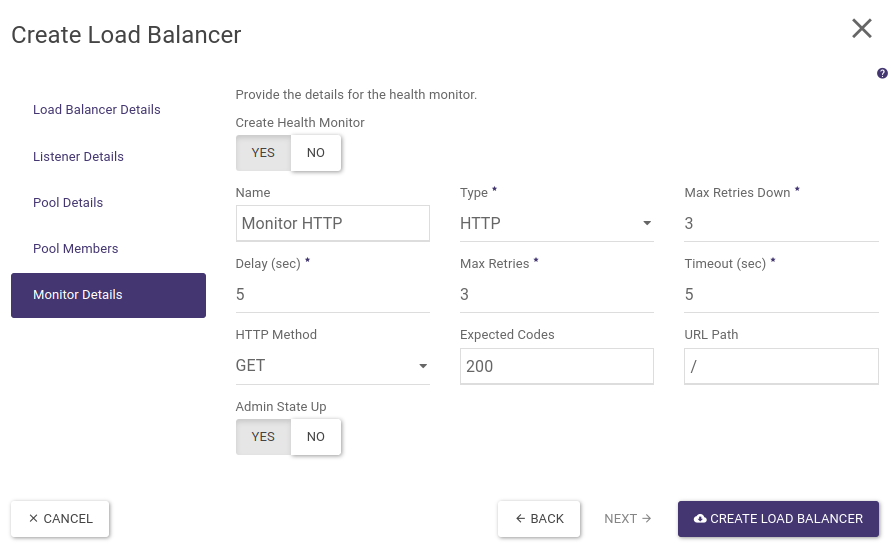Focus the Max Retries Down field
Viewport: 891px width, 547px height.
pos(781,223)
